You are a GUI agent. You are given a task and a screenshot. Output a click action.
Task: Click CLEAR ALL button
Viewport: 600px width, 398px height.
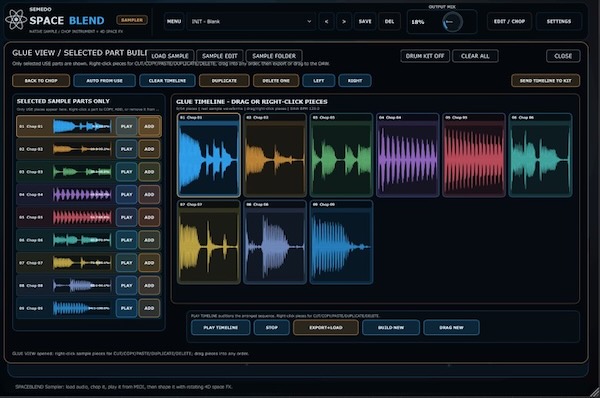(475, 56)
